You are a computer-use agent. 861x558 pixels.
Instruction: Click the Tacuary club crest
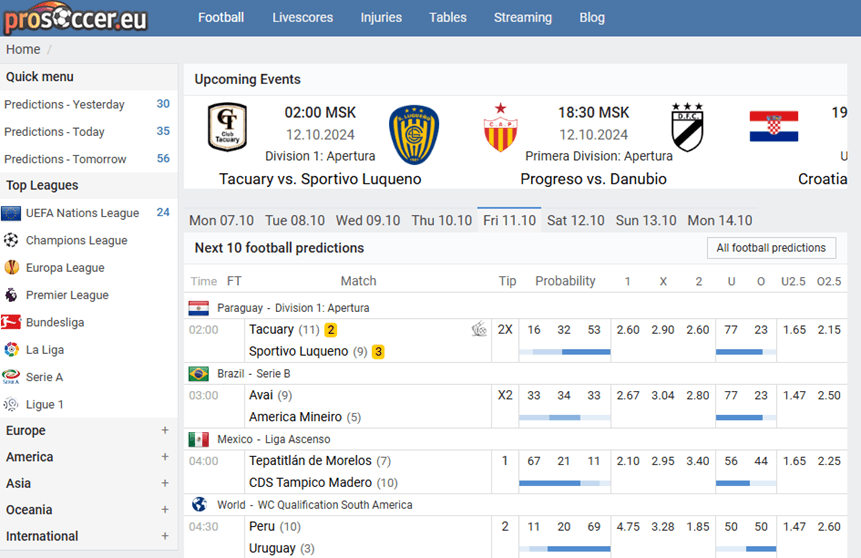pos(227,127)
